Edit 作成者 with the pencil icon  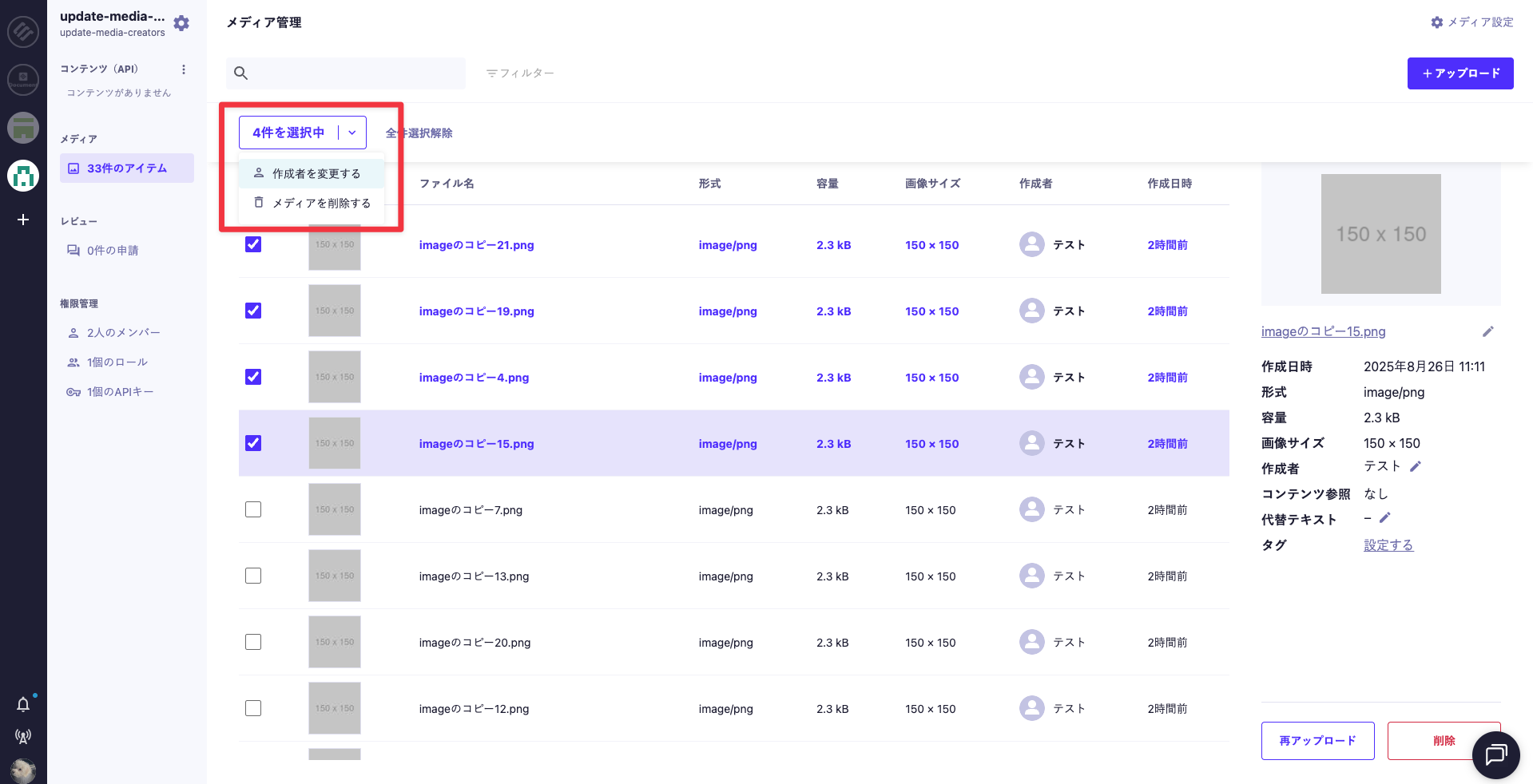[1416, 466]
